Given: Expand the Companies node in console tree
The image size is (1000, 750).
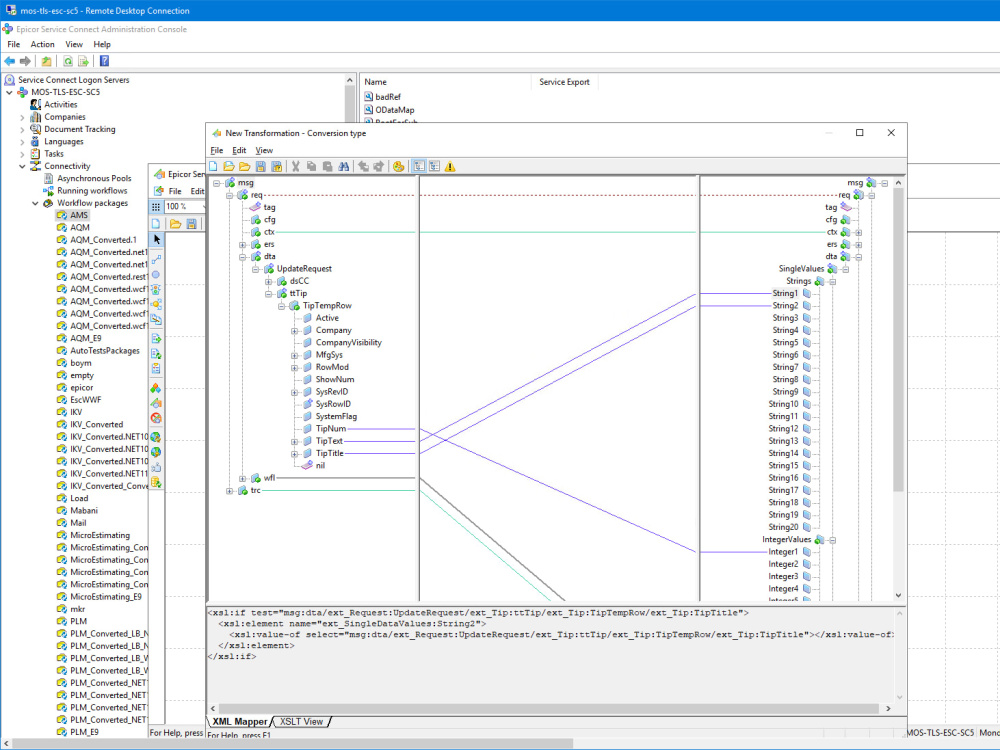Looking at the screenshot, I should pos(22,117).
